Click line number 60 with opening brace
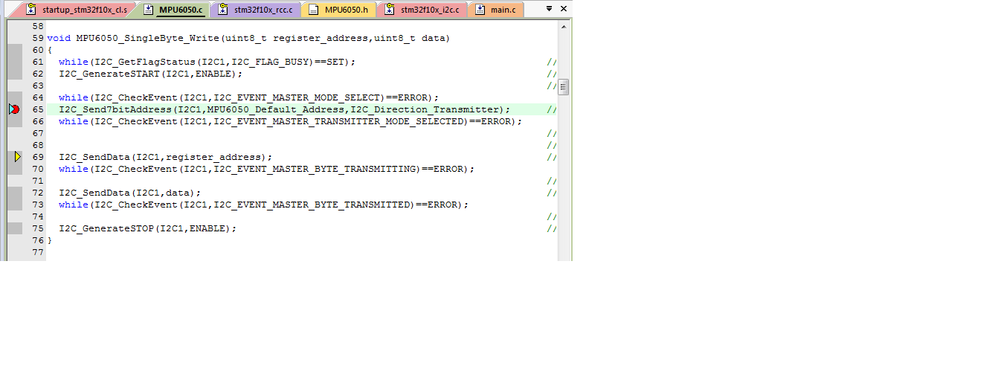The width and height of the screenshot is (998, 389). click(x=38, y=50)
